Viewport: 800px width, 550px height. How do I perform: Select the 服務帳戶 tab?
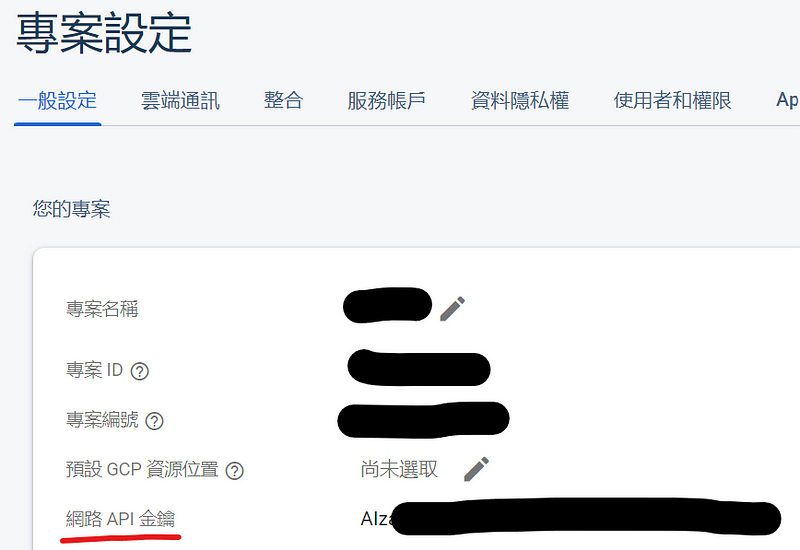(x=387, y=101)
